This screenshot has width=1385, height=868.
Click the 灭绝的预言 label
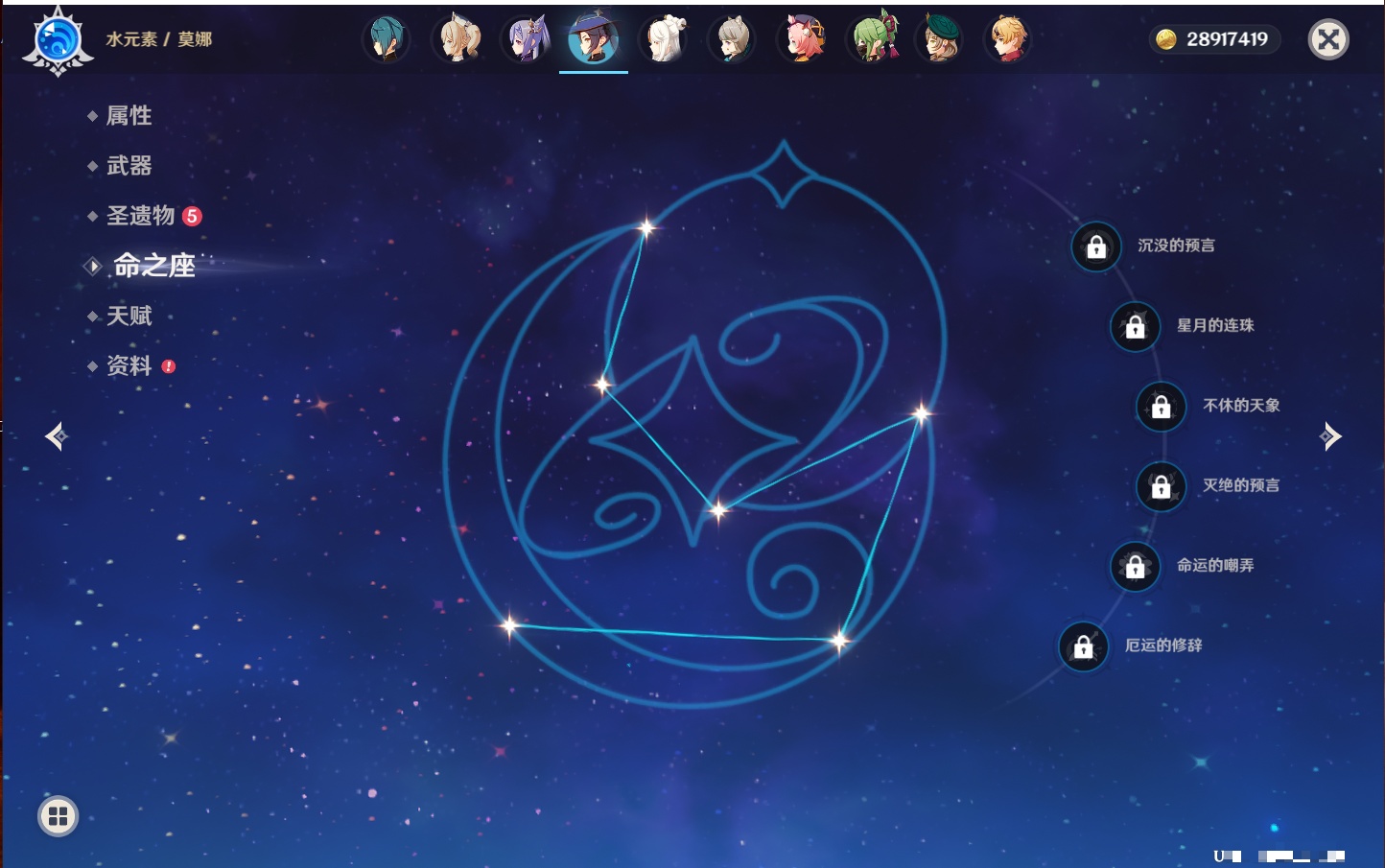click(x=1241, y=485)
